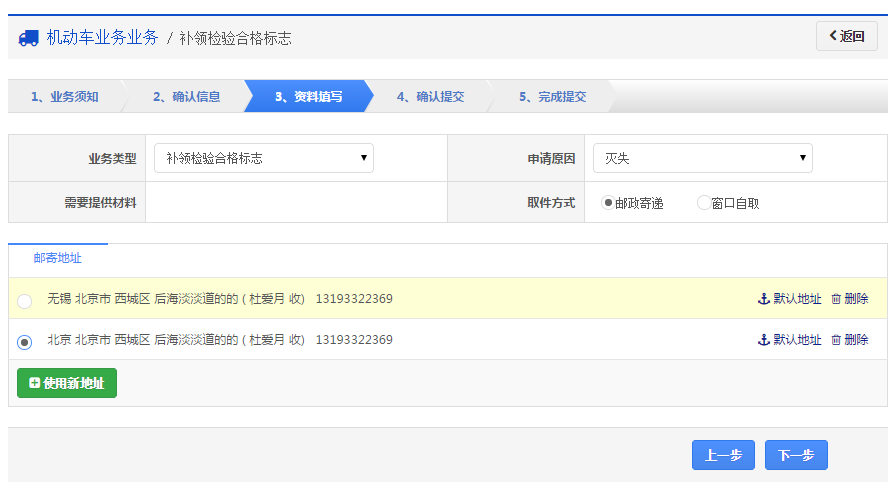The image size is (893, 492).
Task: Choose the 无锡 mailing address radio button
Action: [x=25, y=301]
